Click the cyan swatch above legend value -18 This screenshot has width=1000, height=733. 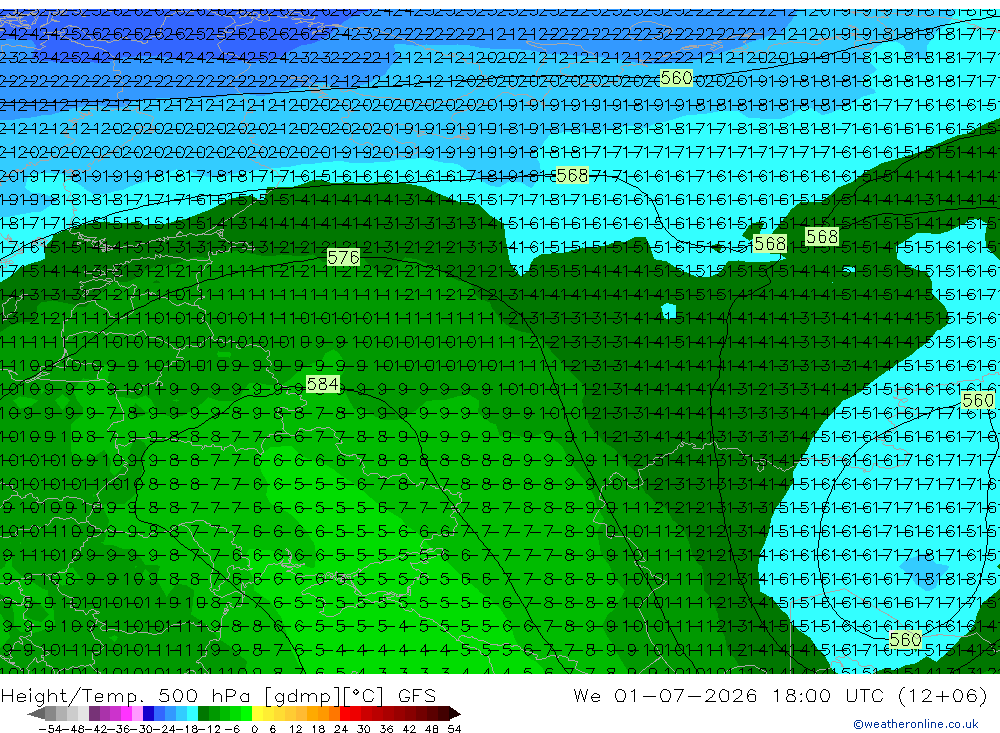click(x=192, y=713)
